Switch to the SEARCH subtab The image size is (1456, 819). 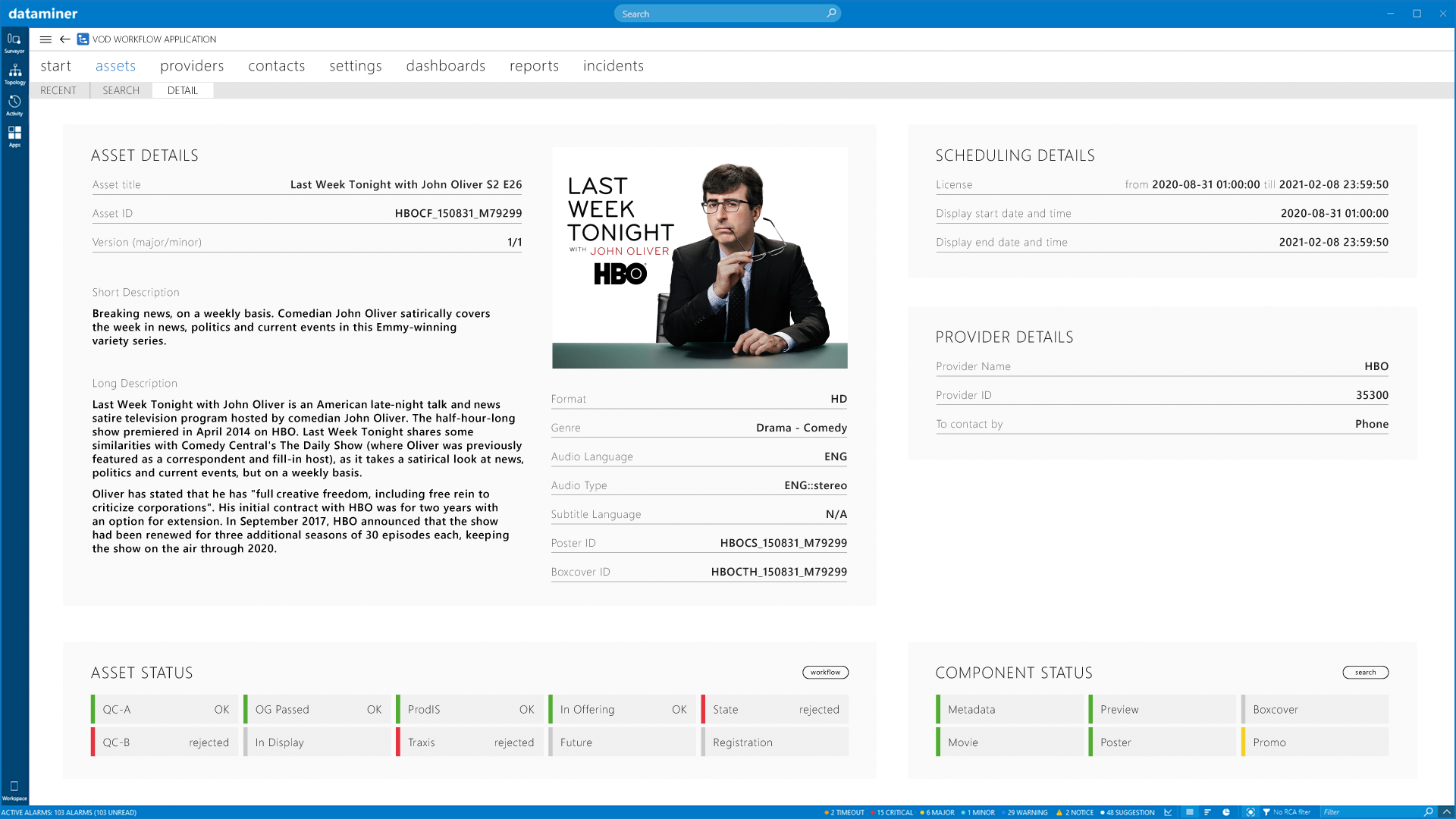121,90
